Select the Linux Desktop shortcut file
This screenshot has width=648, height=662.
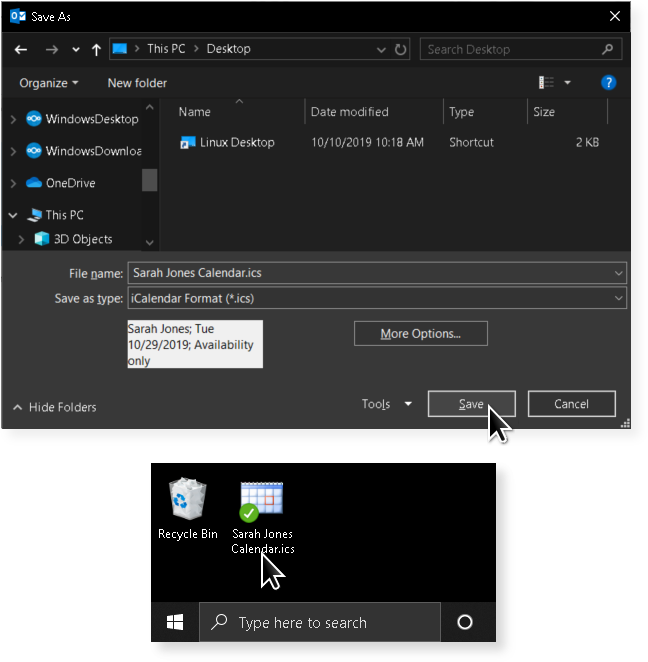tap(236, 143)
